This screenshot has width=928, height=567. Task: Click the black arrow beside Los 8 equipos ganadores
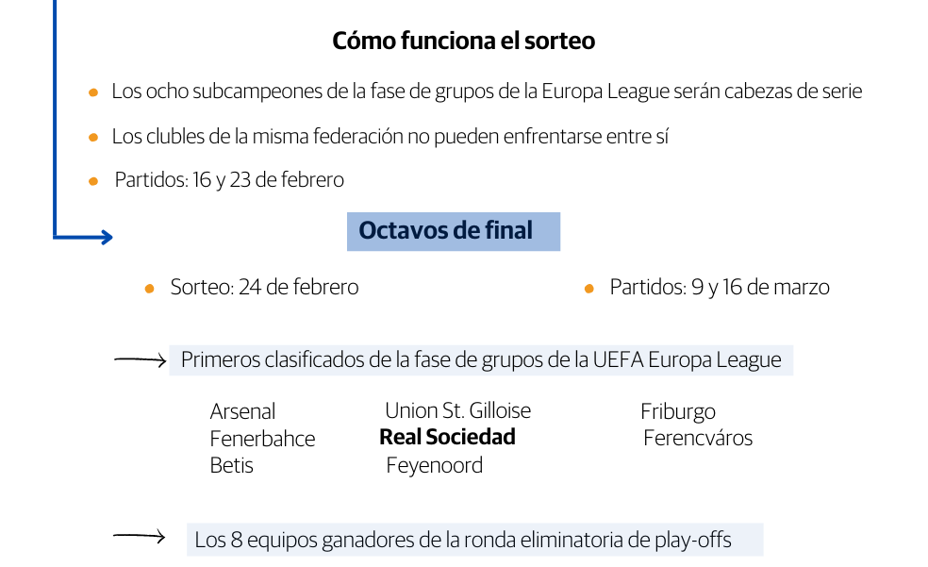point(139,538)
